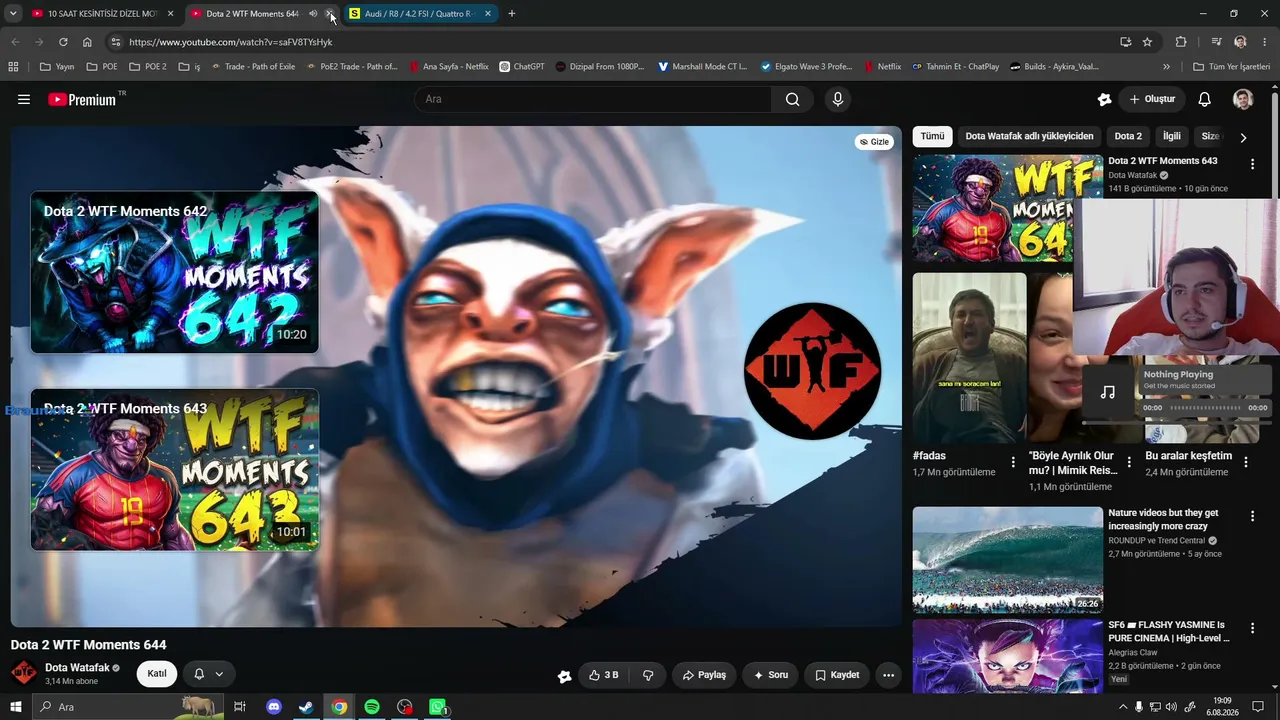The height and width of the screenshot is (720, 1280).
Task: Open Chrome apps grid in bookmarks bar
Action: [x=13, y=67]
